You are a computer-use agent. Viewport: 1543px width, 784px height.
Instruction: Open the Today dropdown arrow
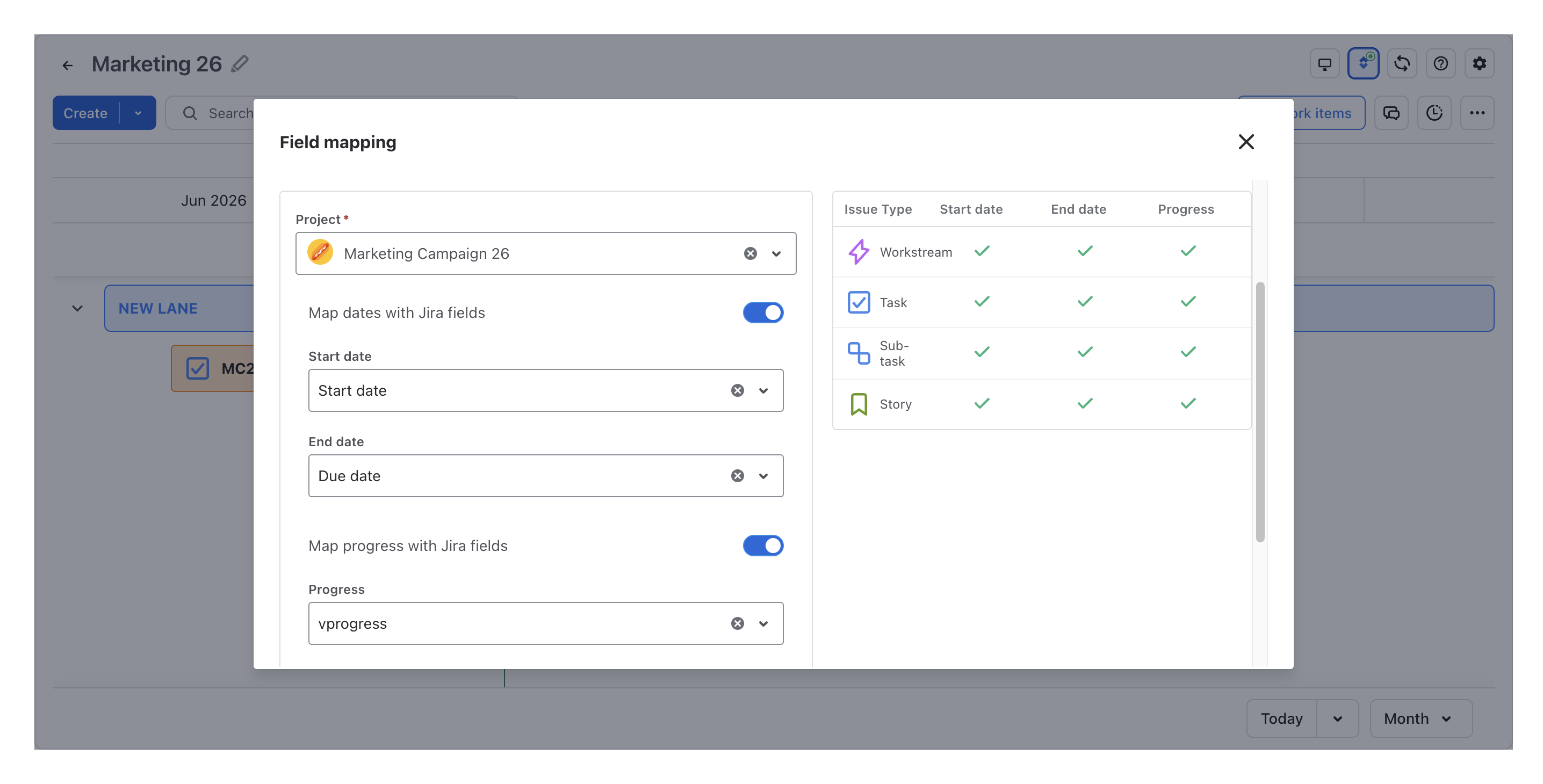pos(1337,719)
